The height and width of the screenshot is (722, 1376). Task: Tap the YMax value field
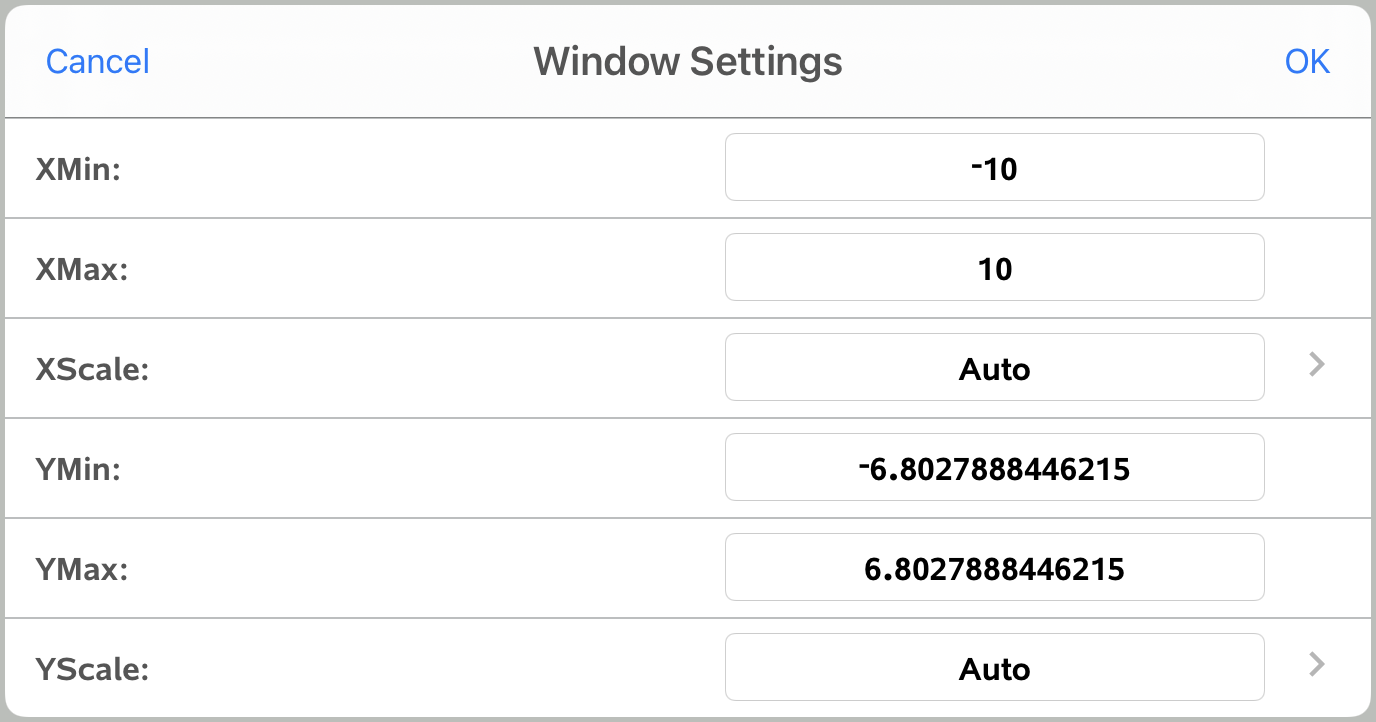click(x=994, y=568)
